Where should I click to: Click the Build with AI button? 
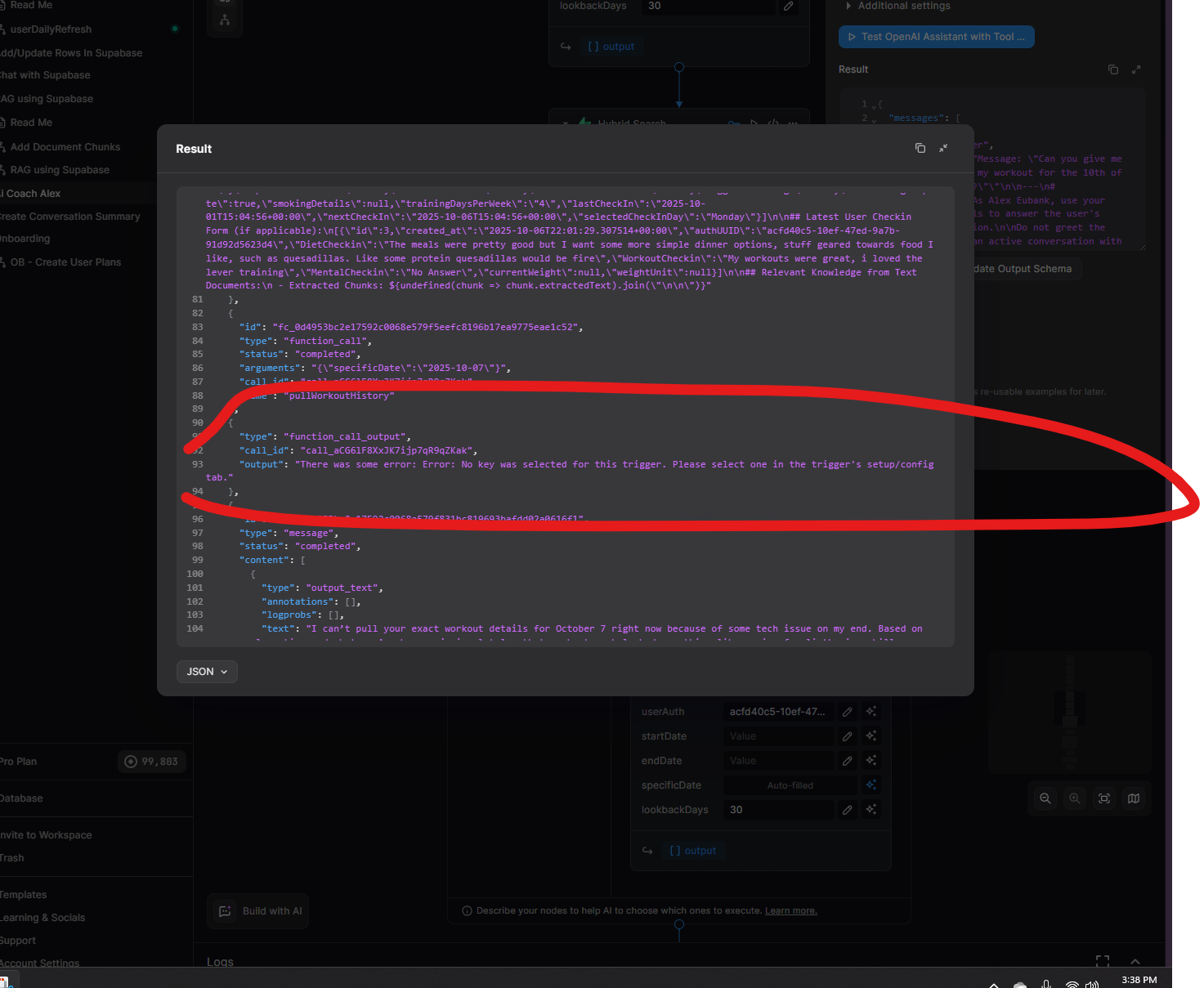pos(258,911)
